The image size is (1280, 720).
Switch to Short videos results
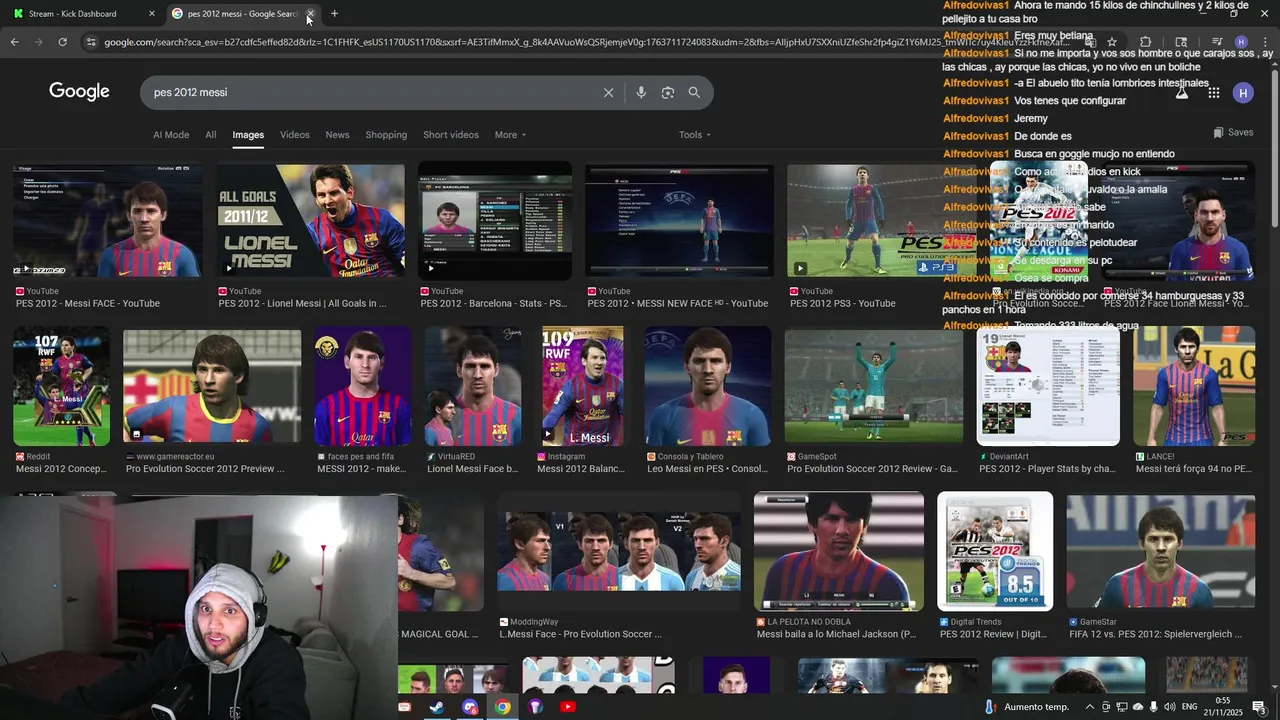[451, 135]
